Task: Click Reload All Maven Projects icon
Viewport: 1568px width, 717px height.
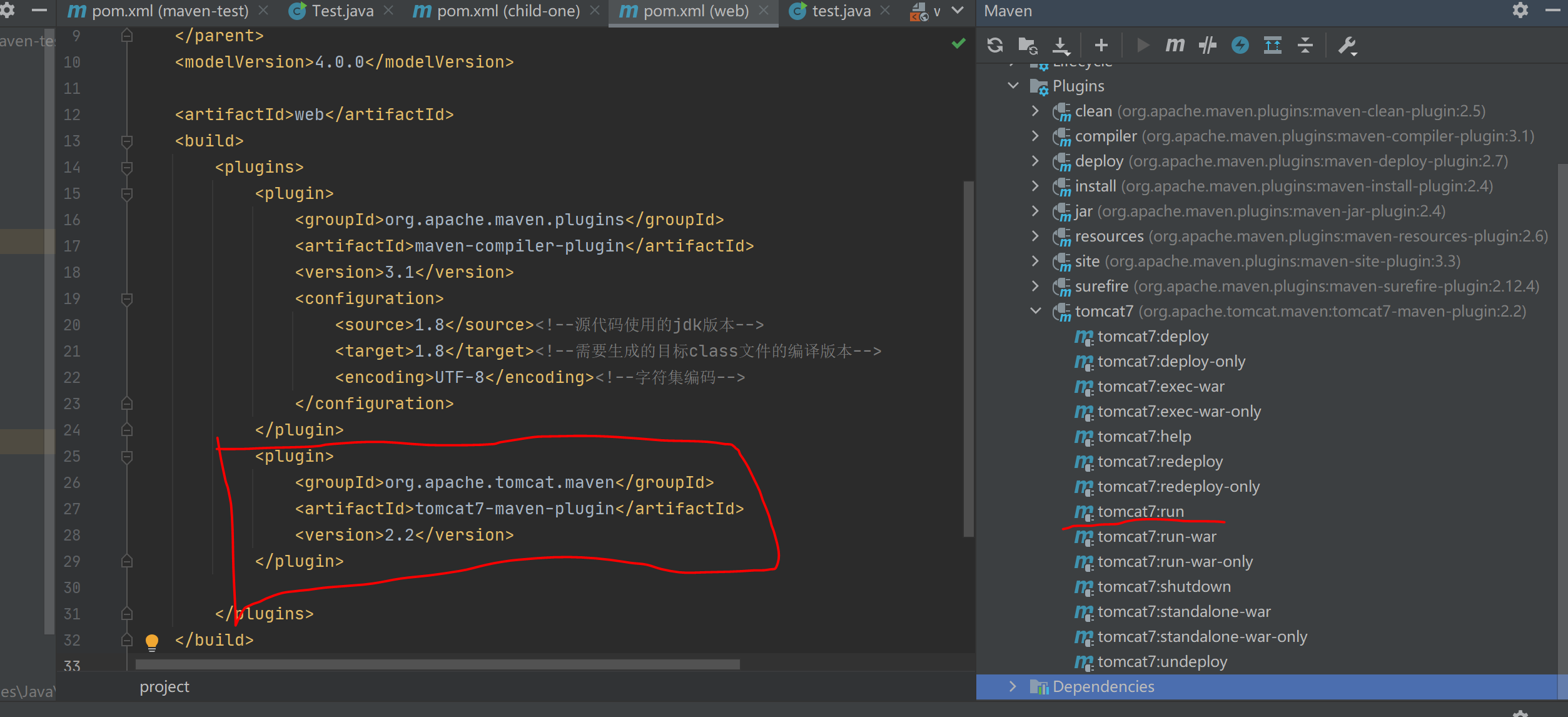Action: (x=995, y=45)
